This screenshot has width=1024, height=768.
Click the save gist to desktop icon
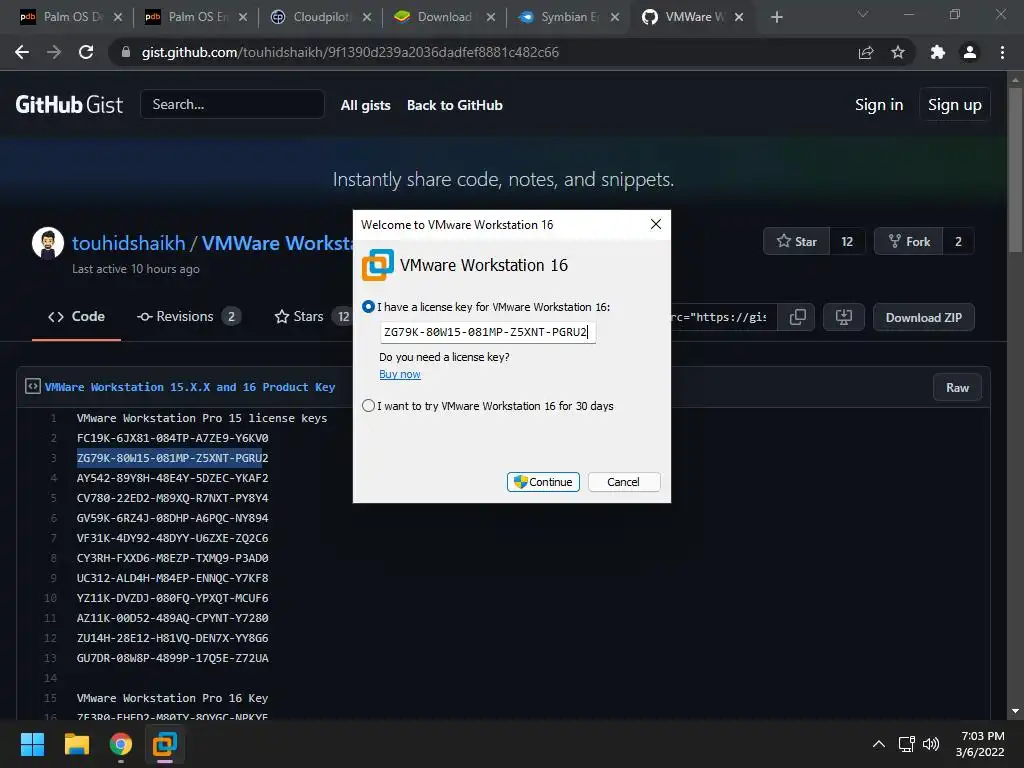(x=844, y=317)
